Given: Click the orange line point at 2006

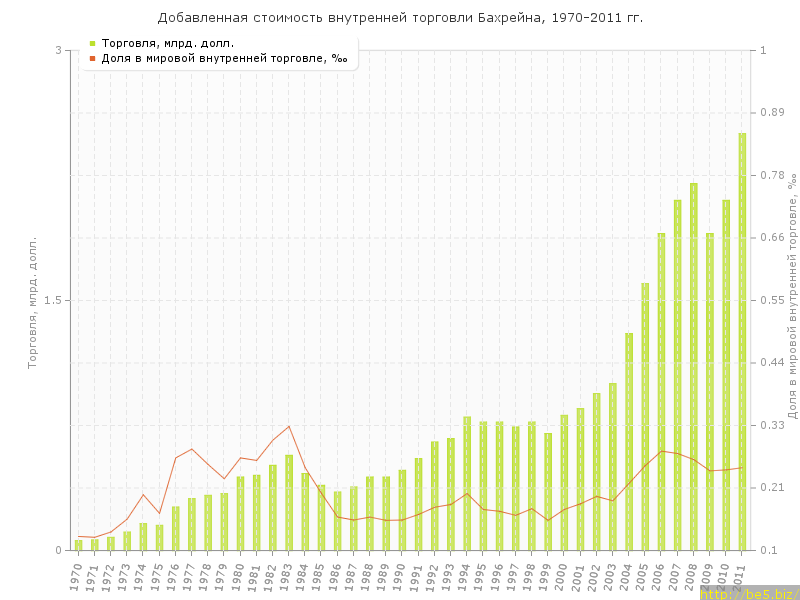Looking at the screenshot, I should point(661,451).
